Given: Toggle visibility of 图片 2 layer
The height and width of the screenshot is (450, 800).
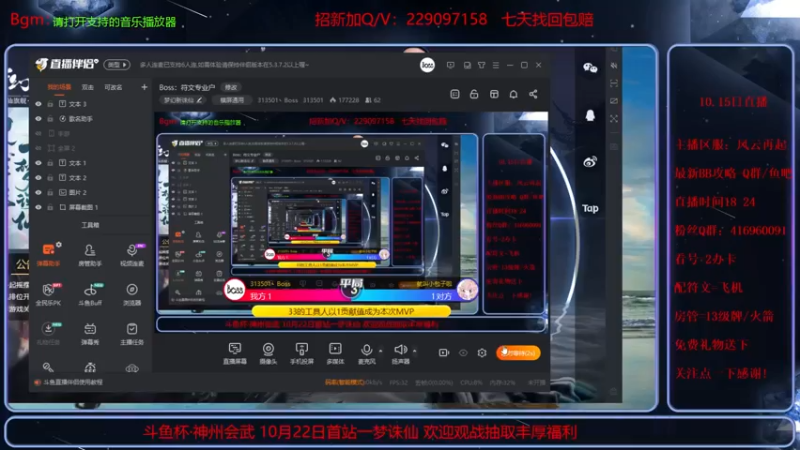Looking at the screenshot, I should point(38,192).
